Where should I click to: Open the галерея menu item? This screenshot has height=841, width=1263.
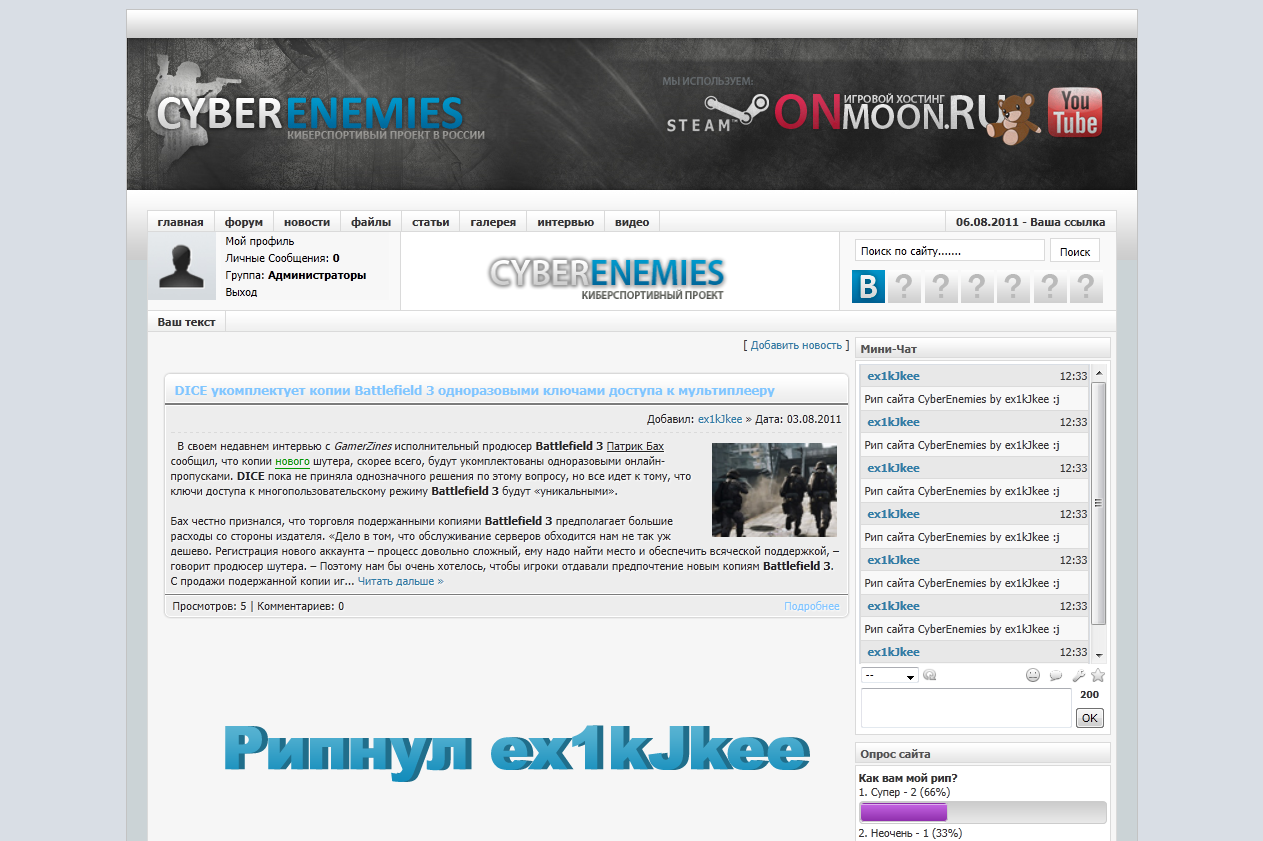[x=494, y=222]
